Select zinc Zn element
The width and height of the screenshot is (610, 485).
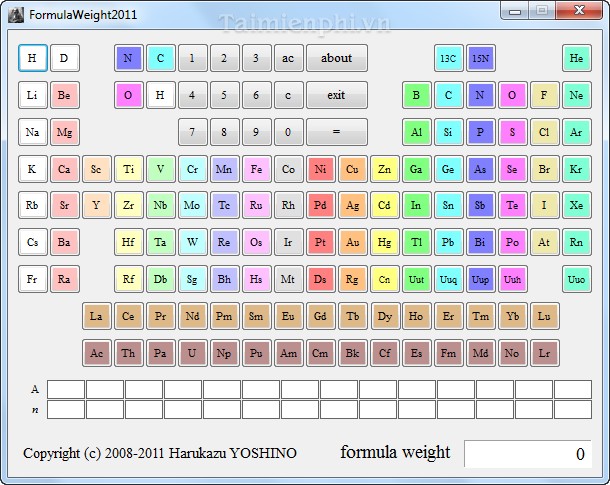(384, 169)
